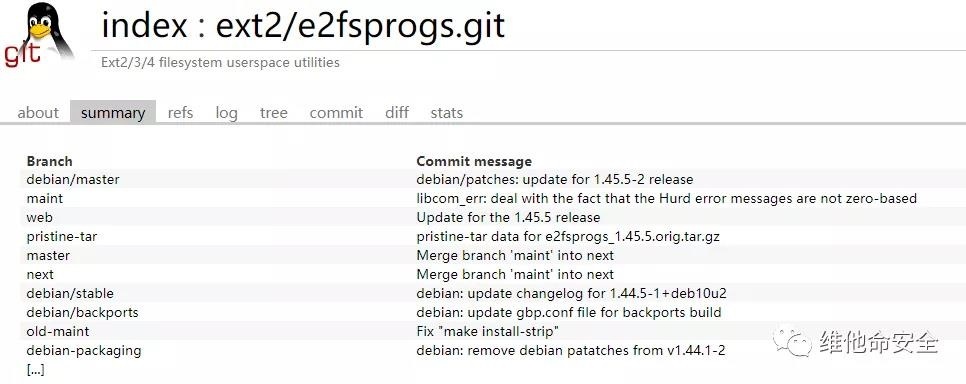This screenshot has width=966, height=384.
Task: Open the diff tab
Action: [x=397, y=113]
